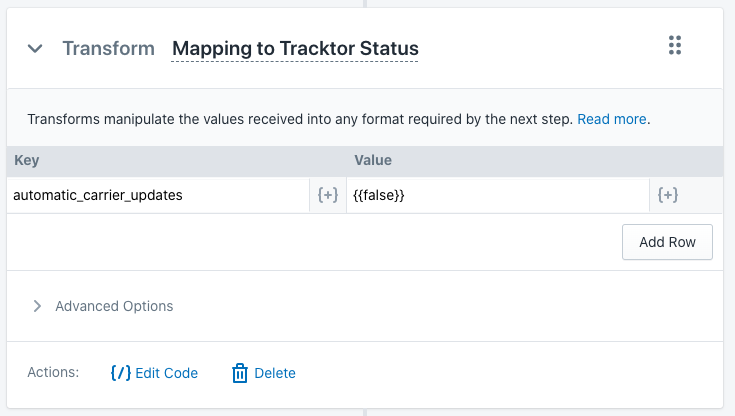Open the Read more link
735x416 pixels.
[x=611, y=119]
